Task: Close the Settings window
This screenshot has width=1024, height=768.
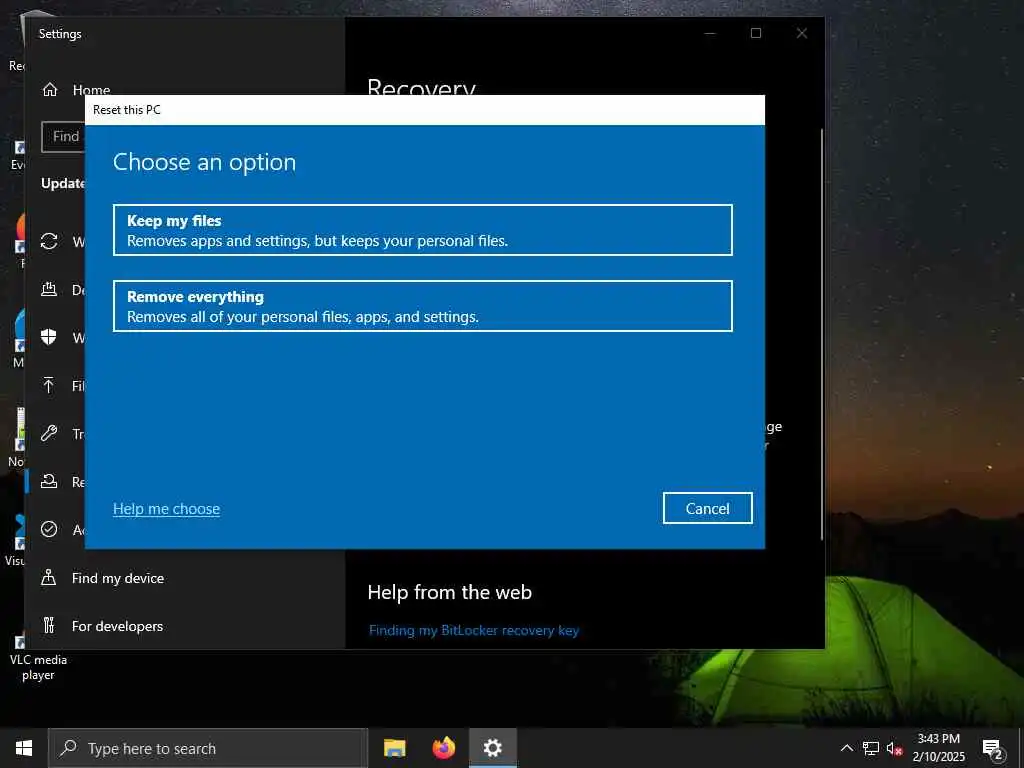Action: coord(801,33)
